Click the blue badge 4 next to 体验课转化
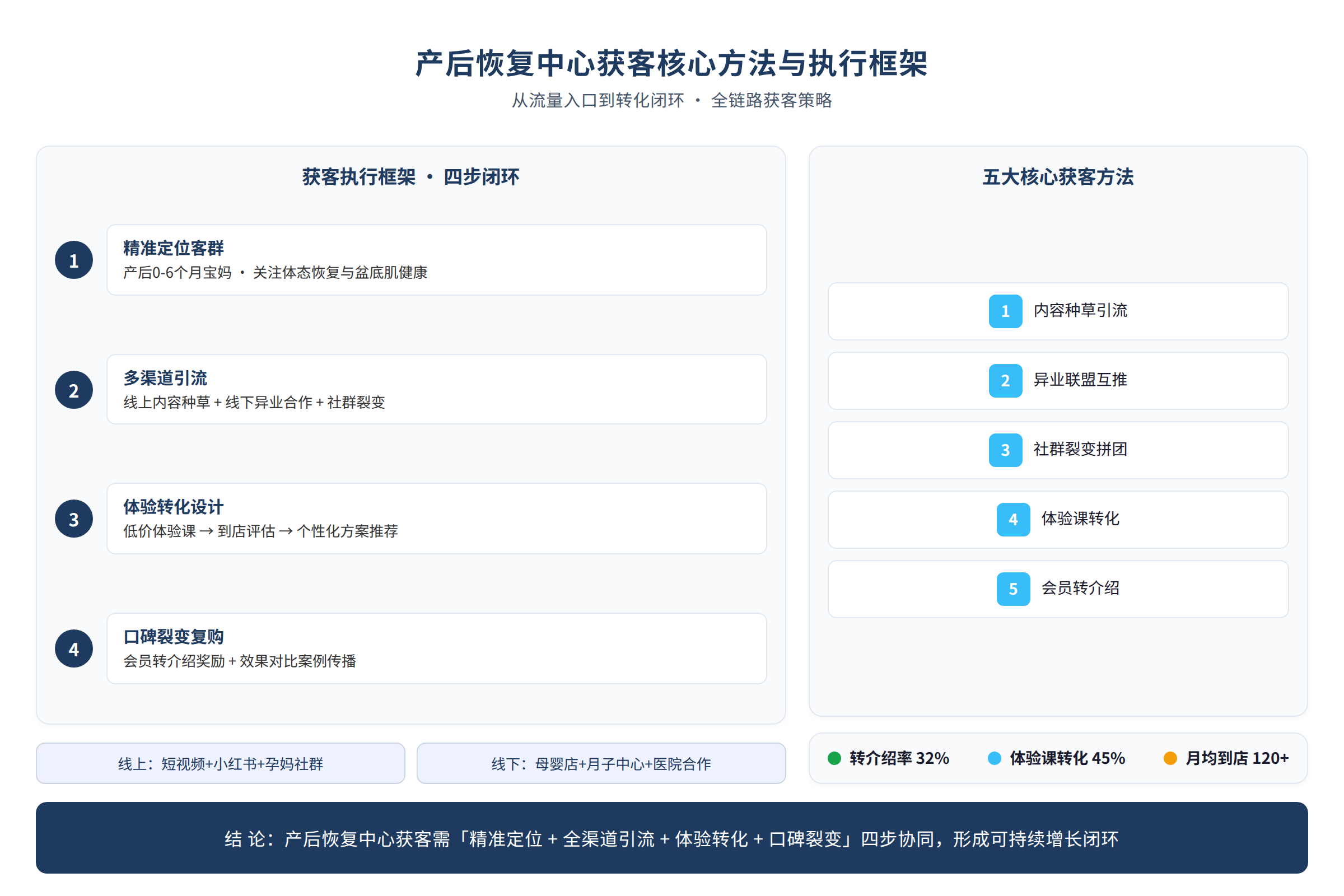1344x896 pixels. (x=1013, y=520)
